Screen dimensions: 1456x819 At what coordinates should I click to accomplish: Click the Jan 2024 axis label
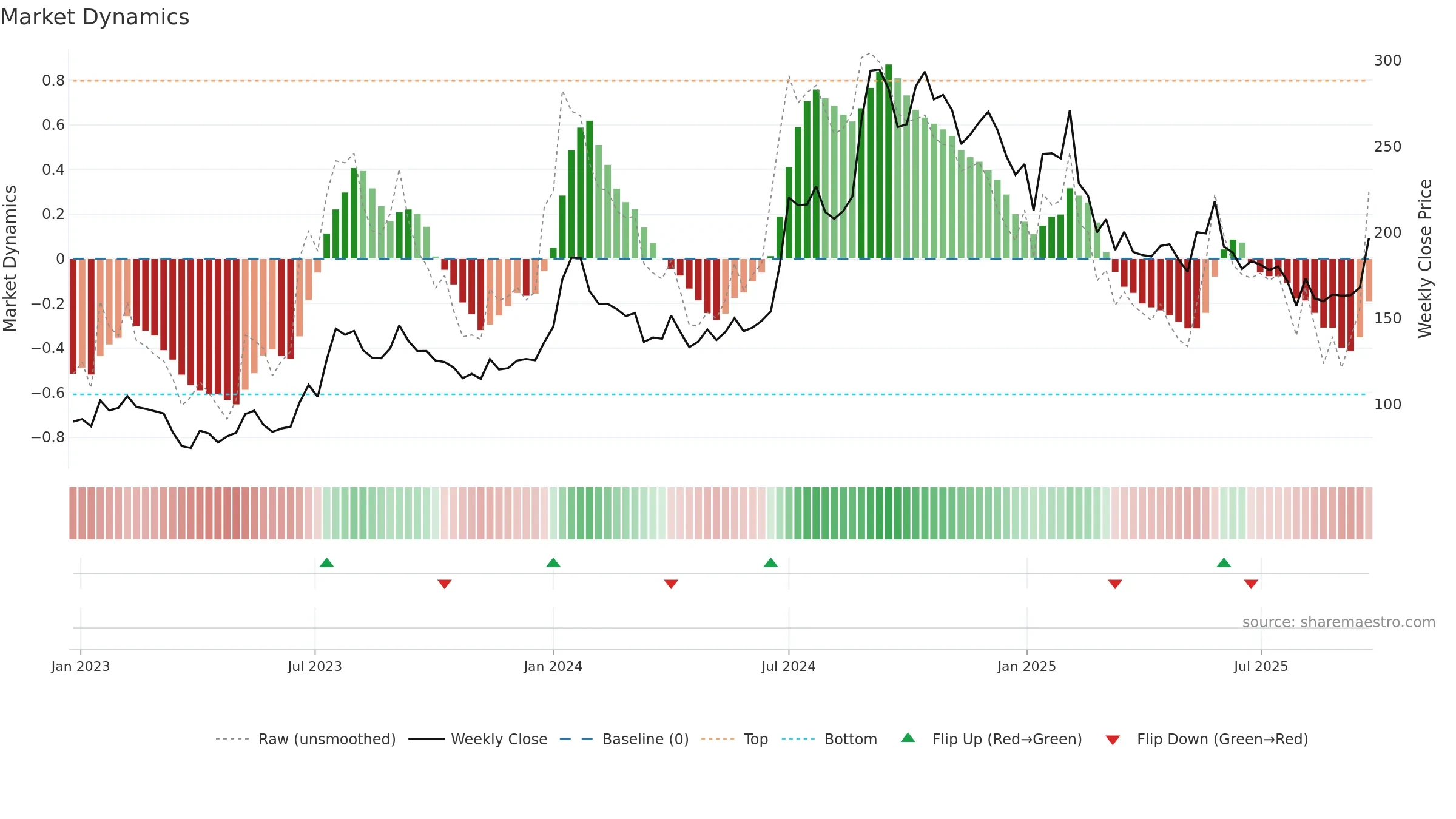553,666
